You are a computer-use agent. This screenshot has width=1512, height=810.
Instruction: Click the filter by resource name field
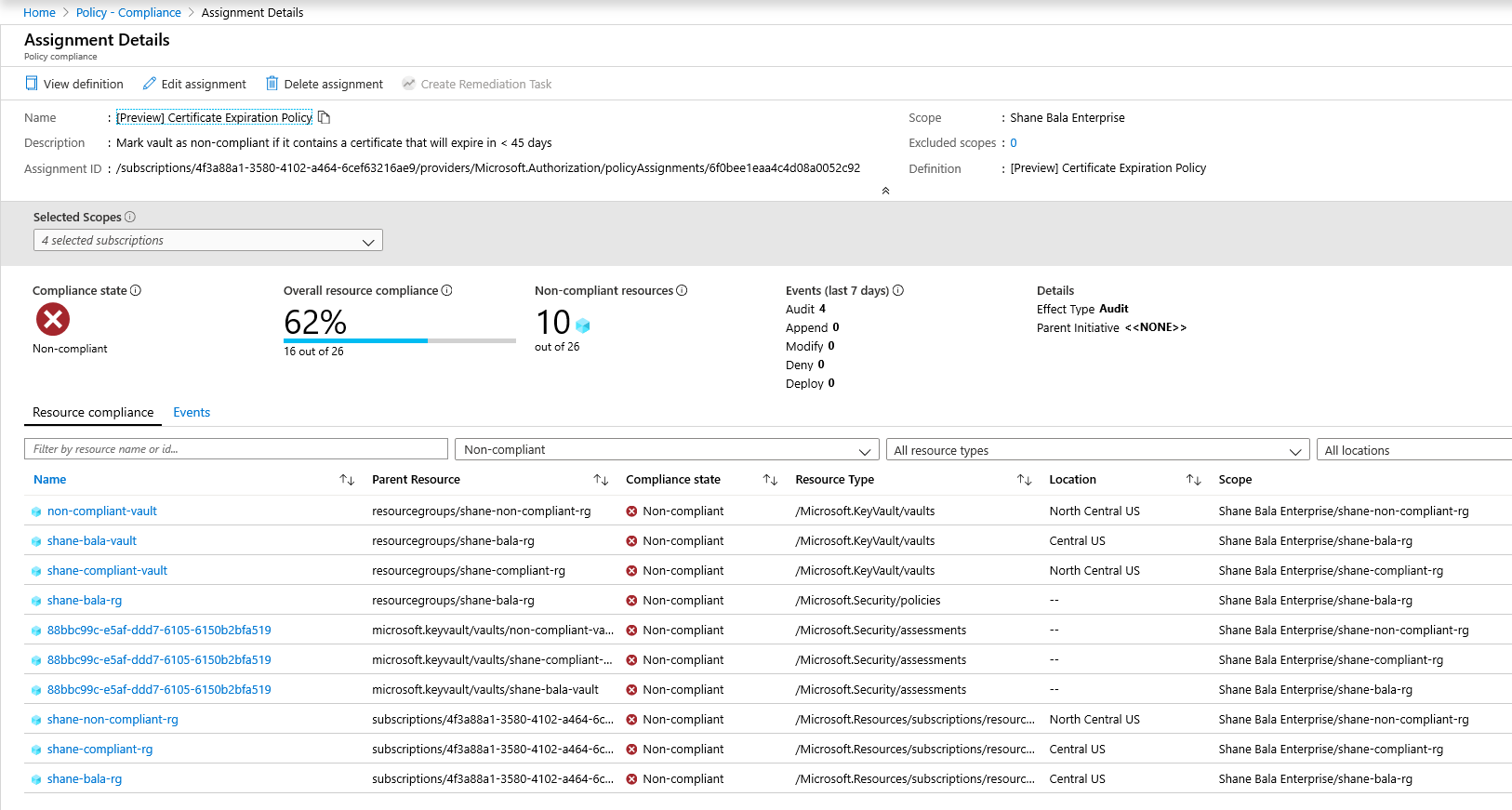[x=235, y=449]
